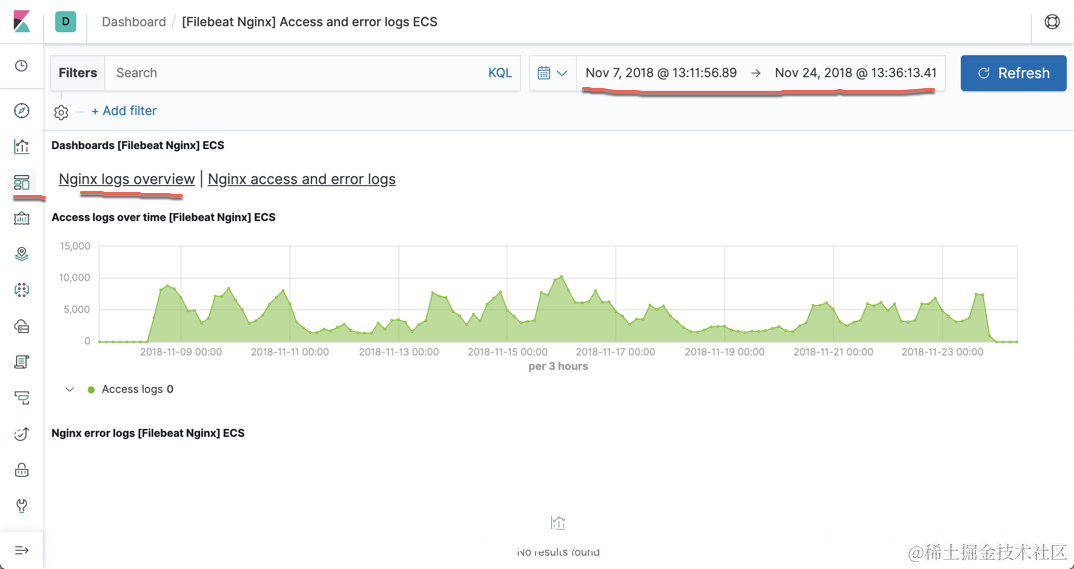1074x569 pixels.
Task: Open Nginx logs overview link
Action: tap(127, 179)
